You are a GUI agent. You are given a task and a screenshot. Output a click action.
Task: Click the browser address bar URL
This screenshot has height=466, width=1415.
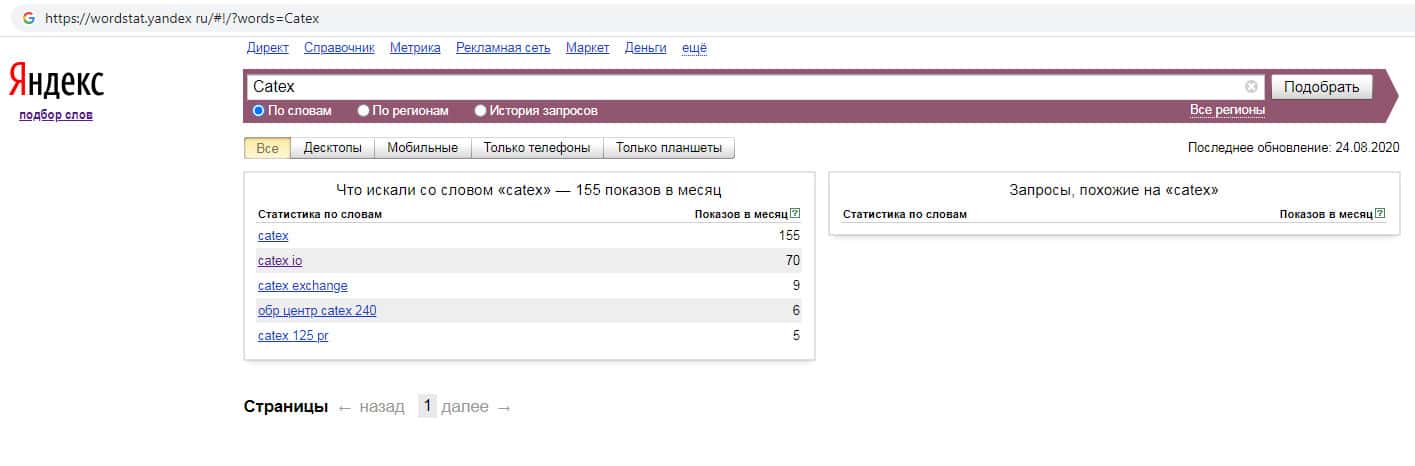point(183,18)
